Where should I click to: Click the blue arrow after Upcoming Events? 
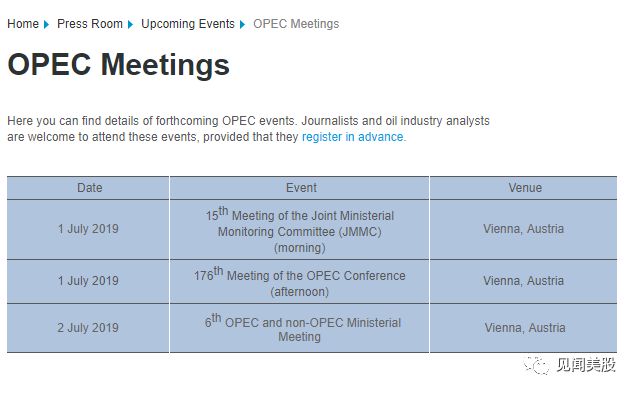[243, 24]
